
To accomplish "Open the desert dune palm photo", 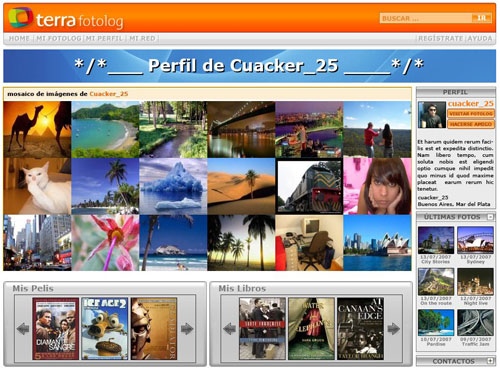I will [x=241, y=186].
